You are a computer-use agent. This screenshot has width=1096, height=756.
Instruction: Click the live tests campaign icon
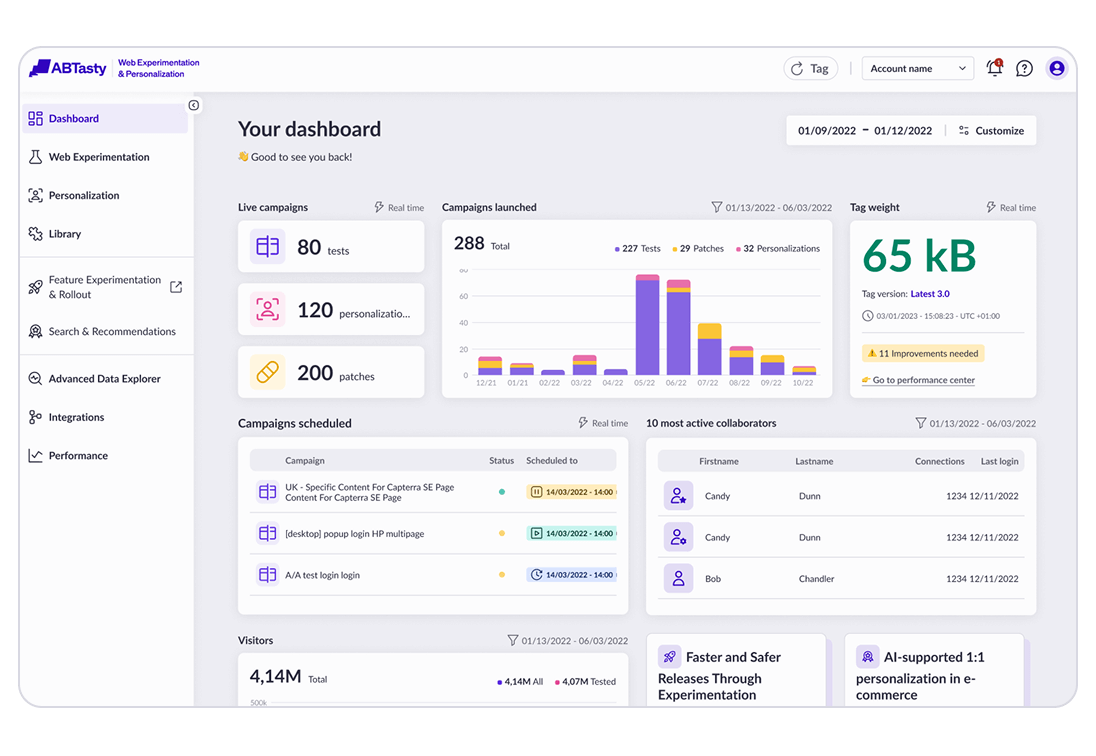(x=268, y=246)
